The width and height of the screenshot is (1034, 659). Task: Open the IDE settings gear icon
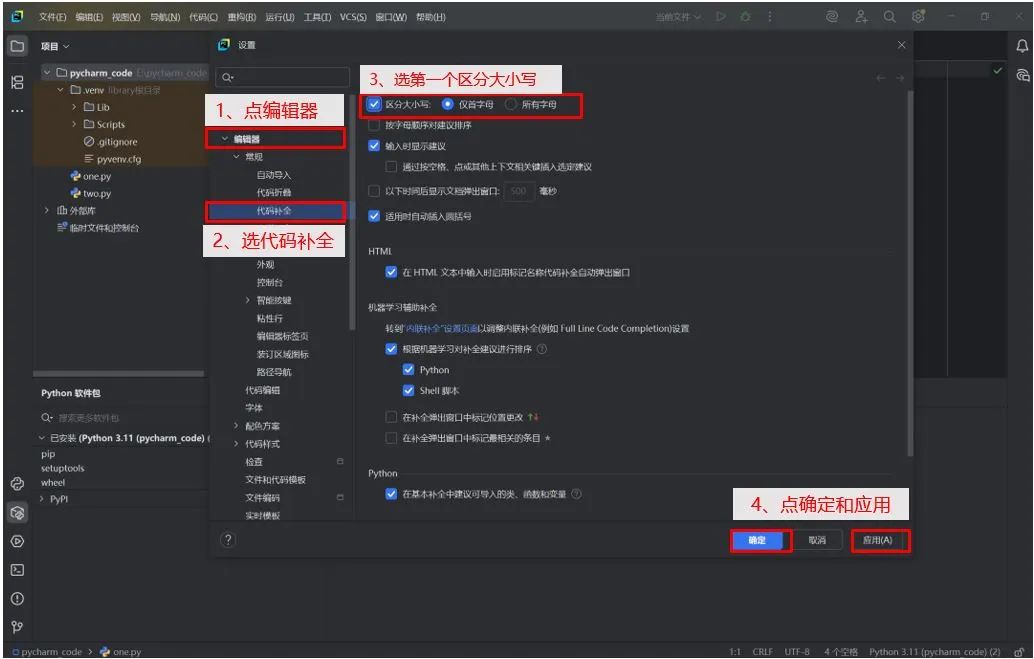(918, 17)
